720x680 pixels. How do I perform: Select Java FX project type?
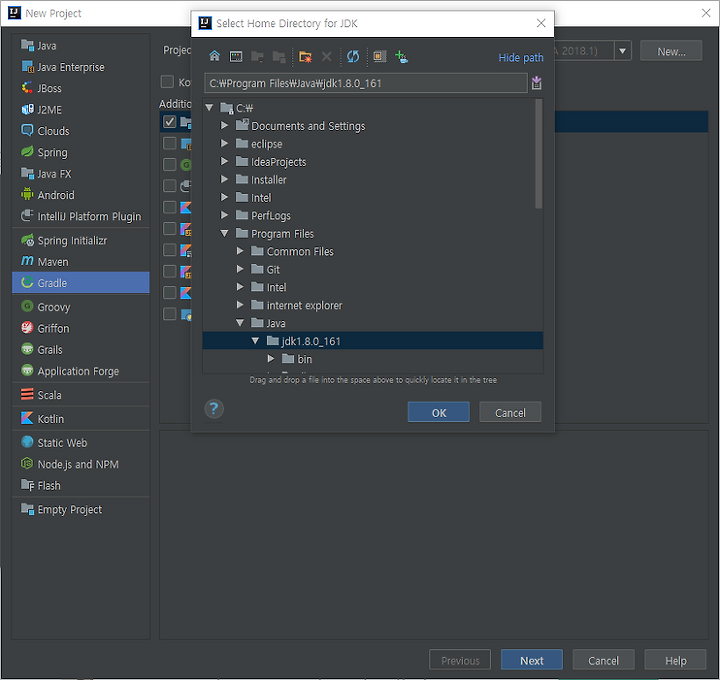81,174
